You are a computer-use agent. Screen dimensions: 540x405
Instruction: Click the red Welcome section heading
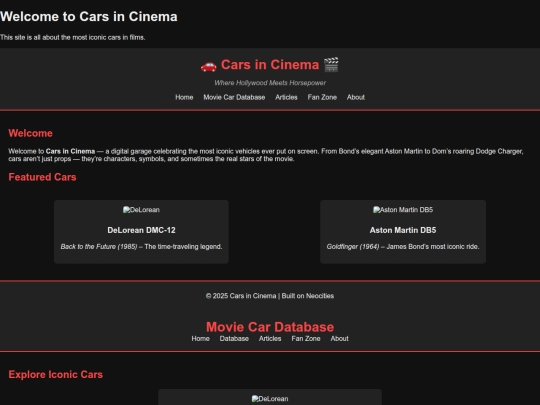tap(30, 133)
